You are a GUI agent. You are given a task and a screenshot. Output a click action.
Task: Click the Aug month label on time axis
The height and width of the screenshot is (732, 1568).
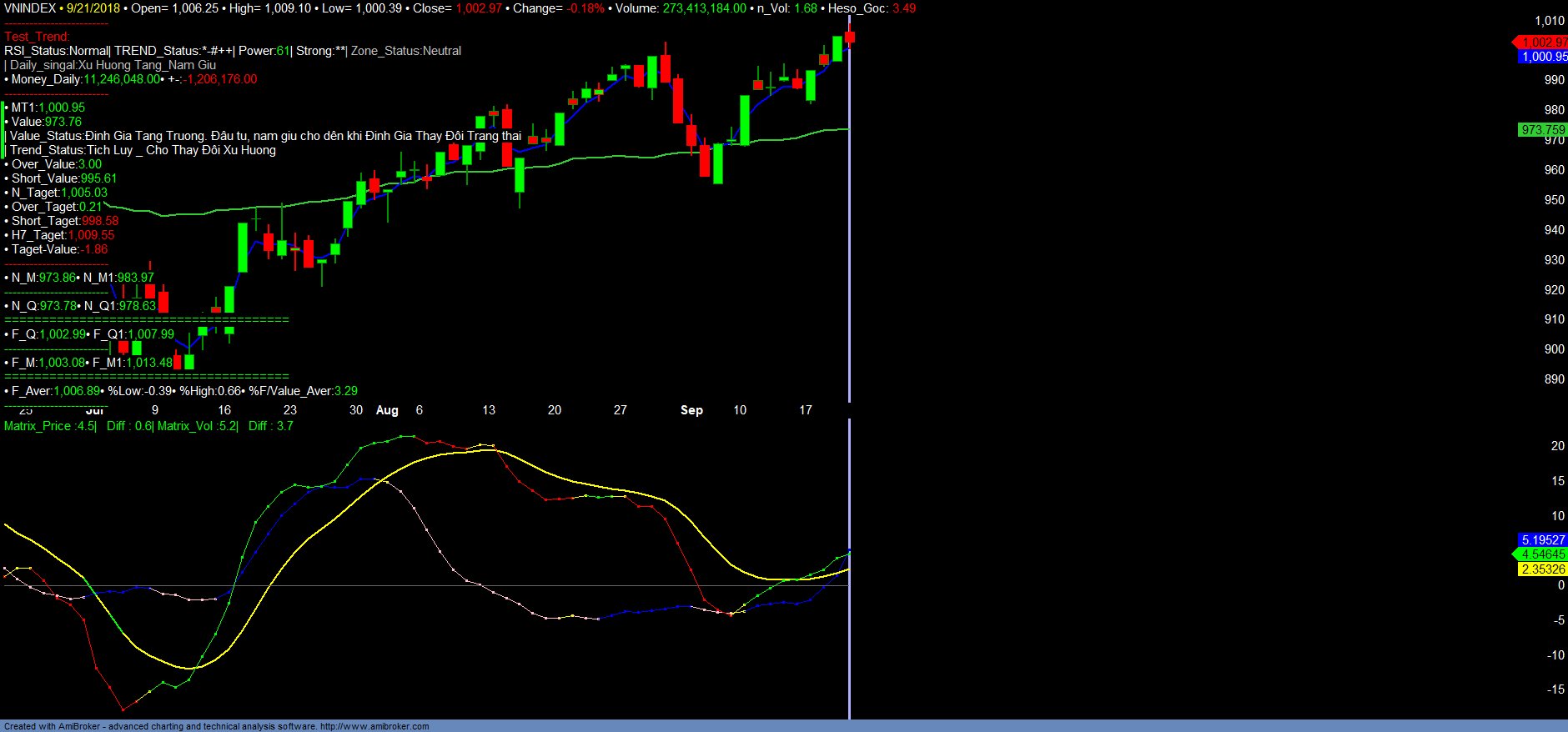[387, 410]
